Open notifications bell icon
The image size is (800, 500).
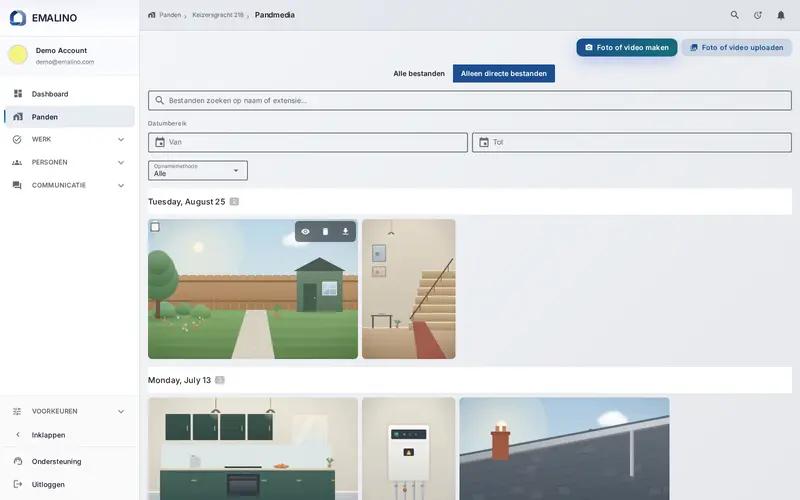tap(781, 15)
